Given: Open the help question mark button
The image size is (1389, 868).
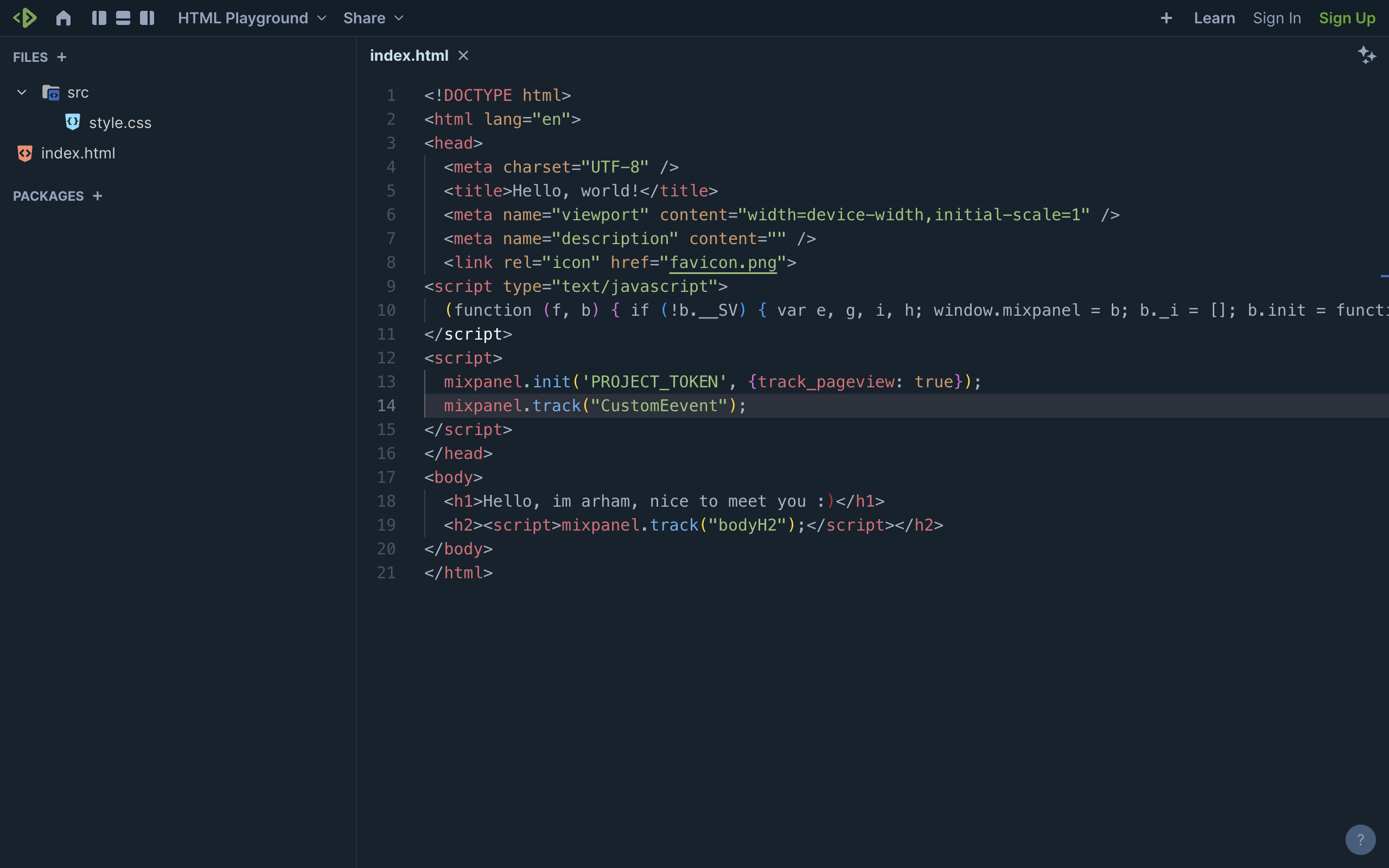Looking at the screenshot, I should point(1360,839).
